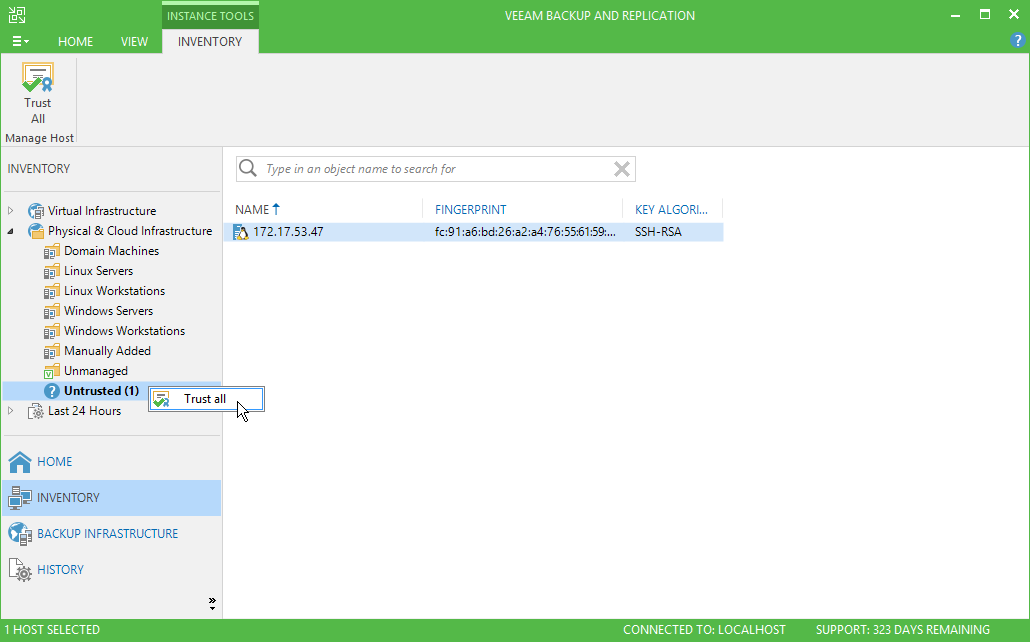
Task: Click the HOME house icon
Action: 20,462
